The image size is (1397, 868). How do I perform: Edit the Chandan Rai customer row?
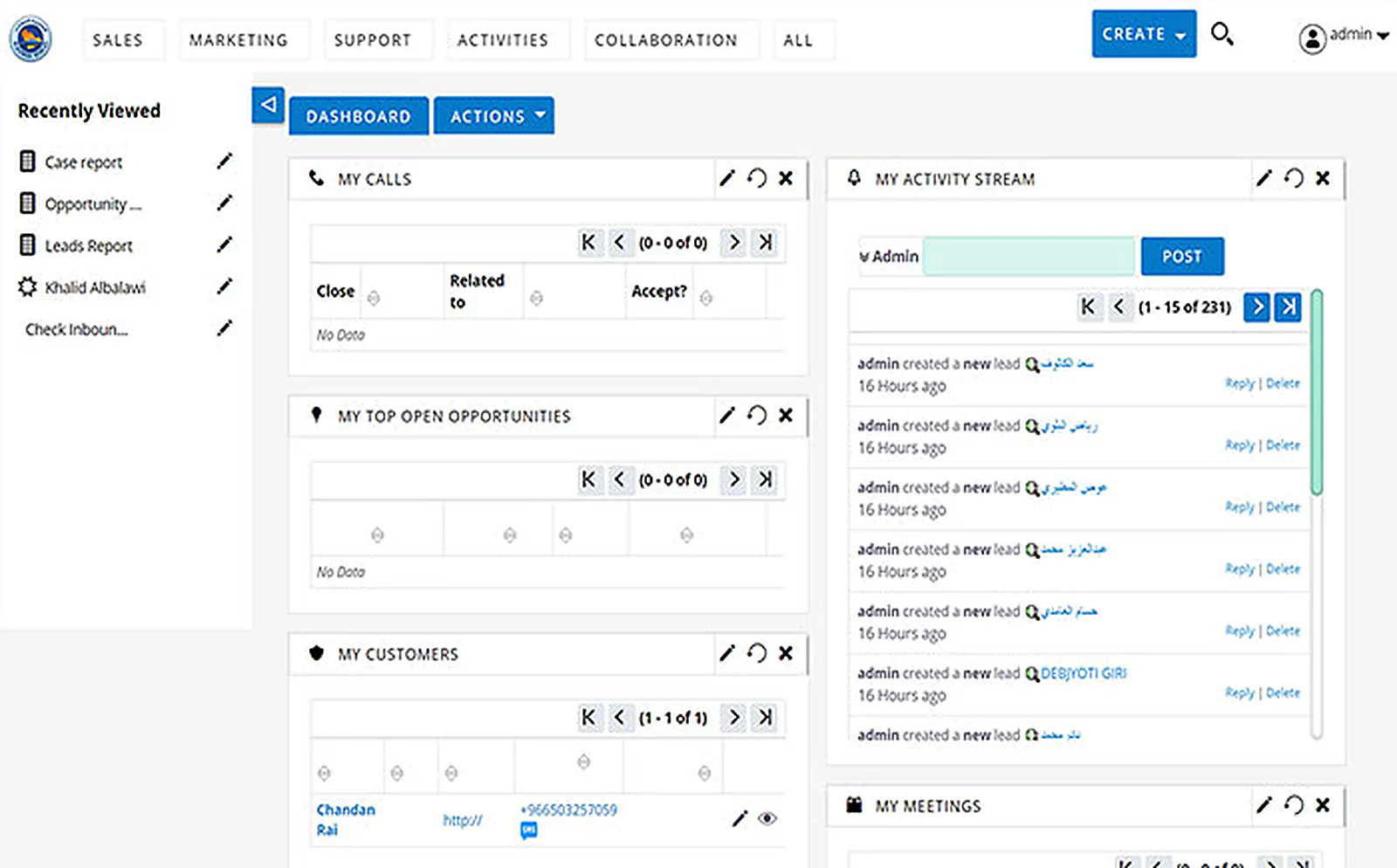click(x=740, y=818)
